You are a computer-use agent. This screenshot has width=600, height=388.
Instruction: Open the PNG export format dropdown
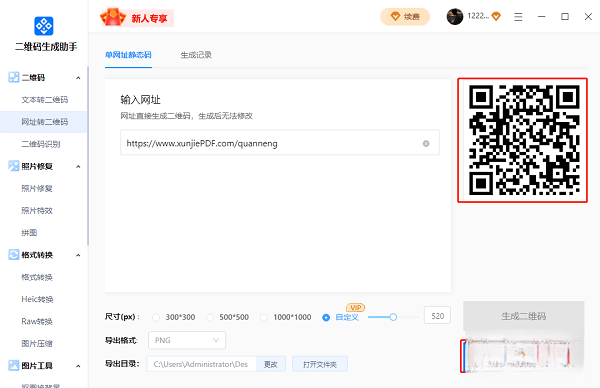click(187, 340)
